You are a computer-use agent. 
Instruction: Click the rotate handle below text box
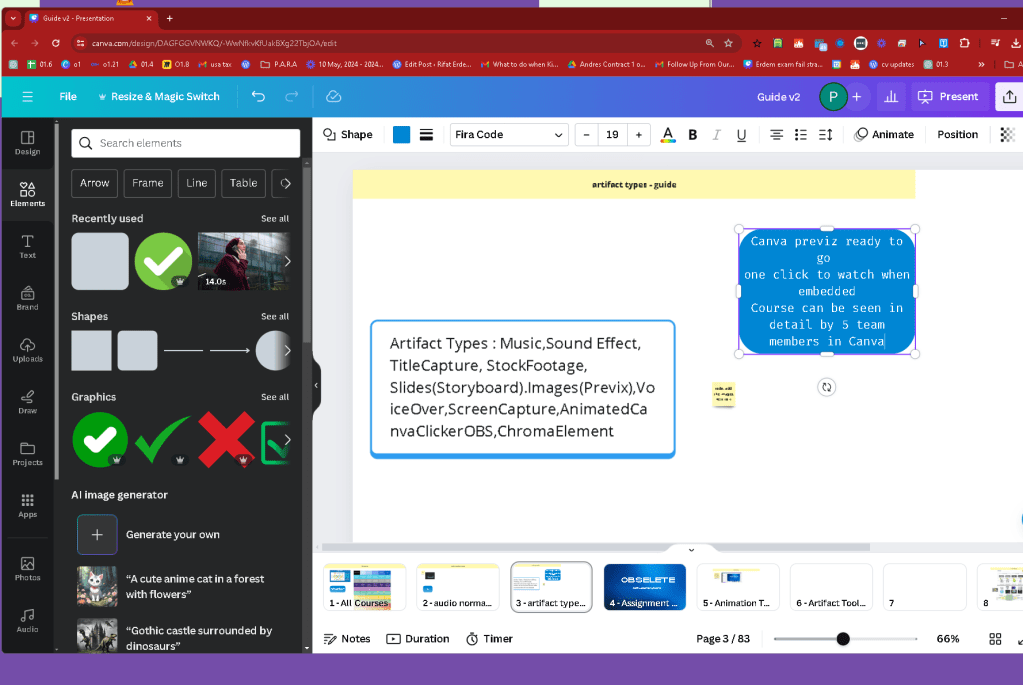(x=827, y=387)
